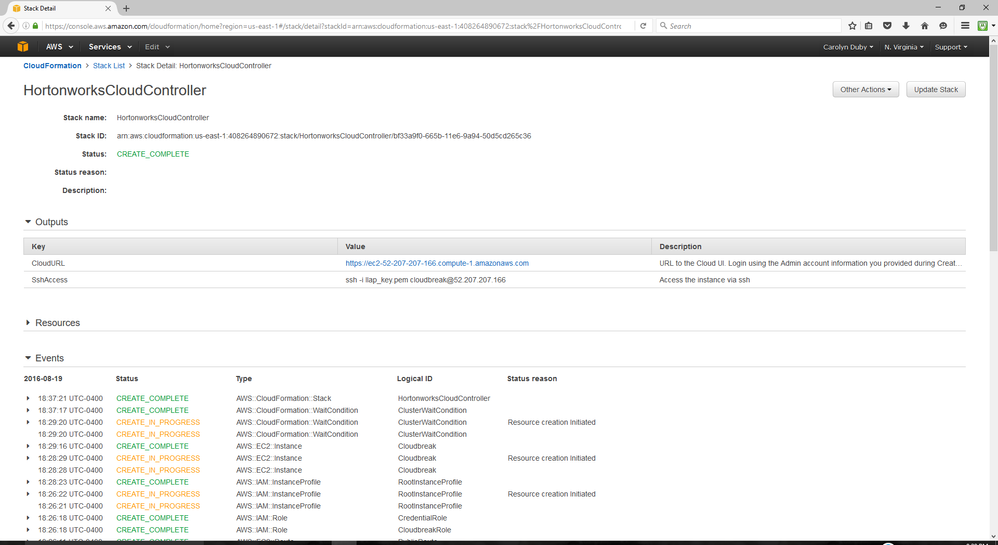Expand the 18:28:23 RootInstanceProfile event row
This screenshot has width=998, height=545.
[x=28, y=482]
